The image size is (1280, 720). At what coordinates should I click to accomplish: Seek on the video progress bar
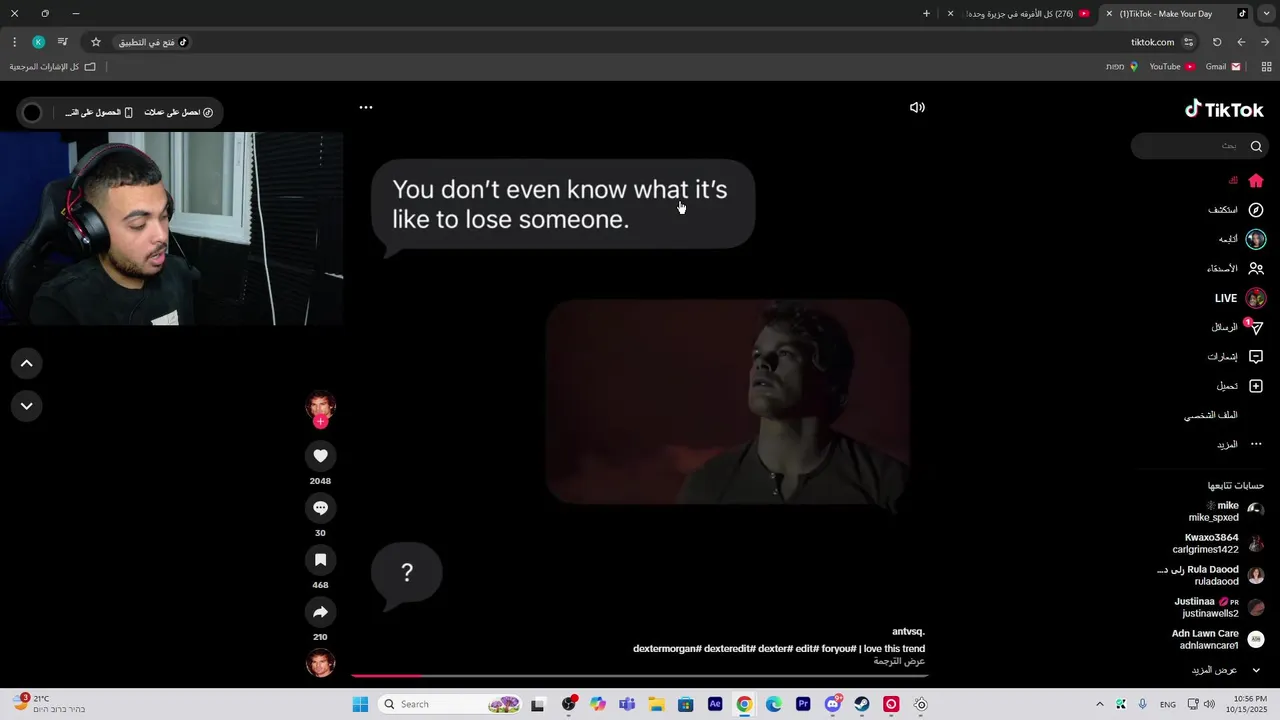tap(639, 676)
